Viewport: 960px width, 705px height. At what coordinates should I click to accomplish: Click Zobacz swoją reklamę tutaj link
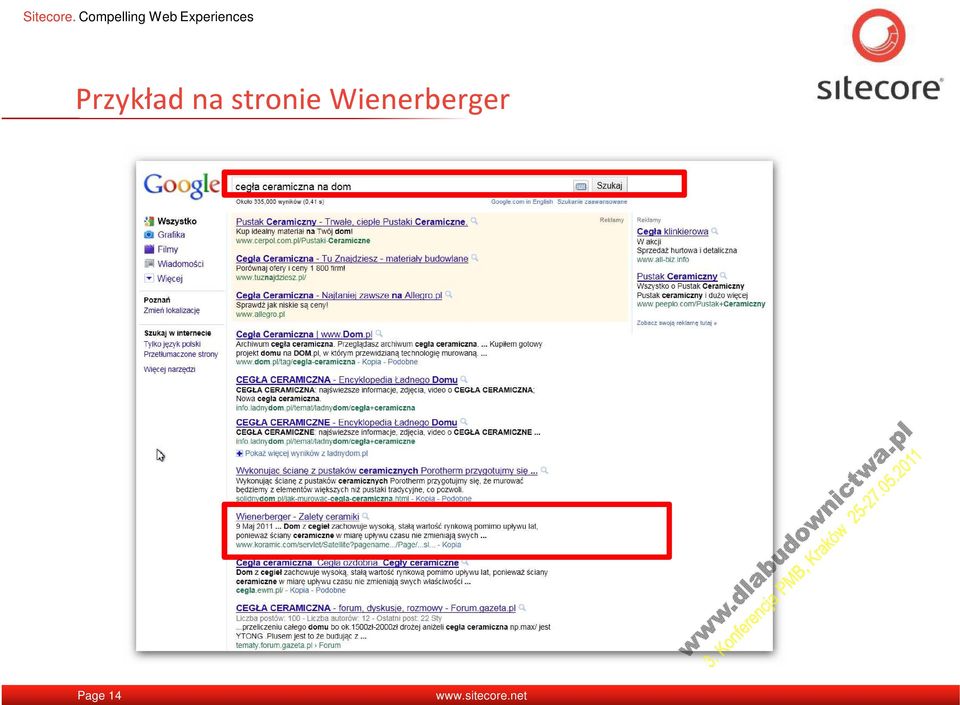point(677,323)
